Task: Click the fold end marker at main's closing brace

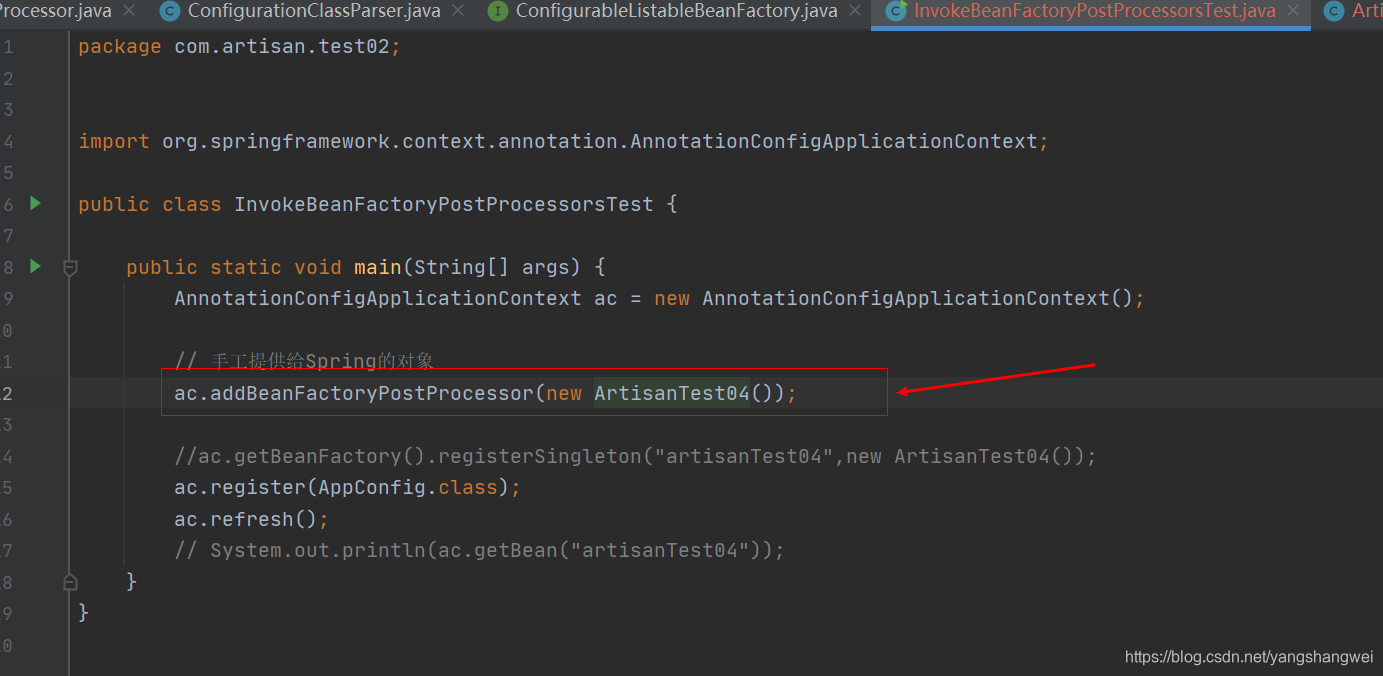Action: tap(70, 581)
